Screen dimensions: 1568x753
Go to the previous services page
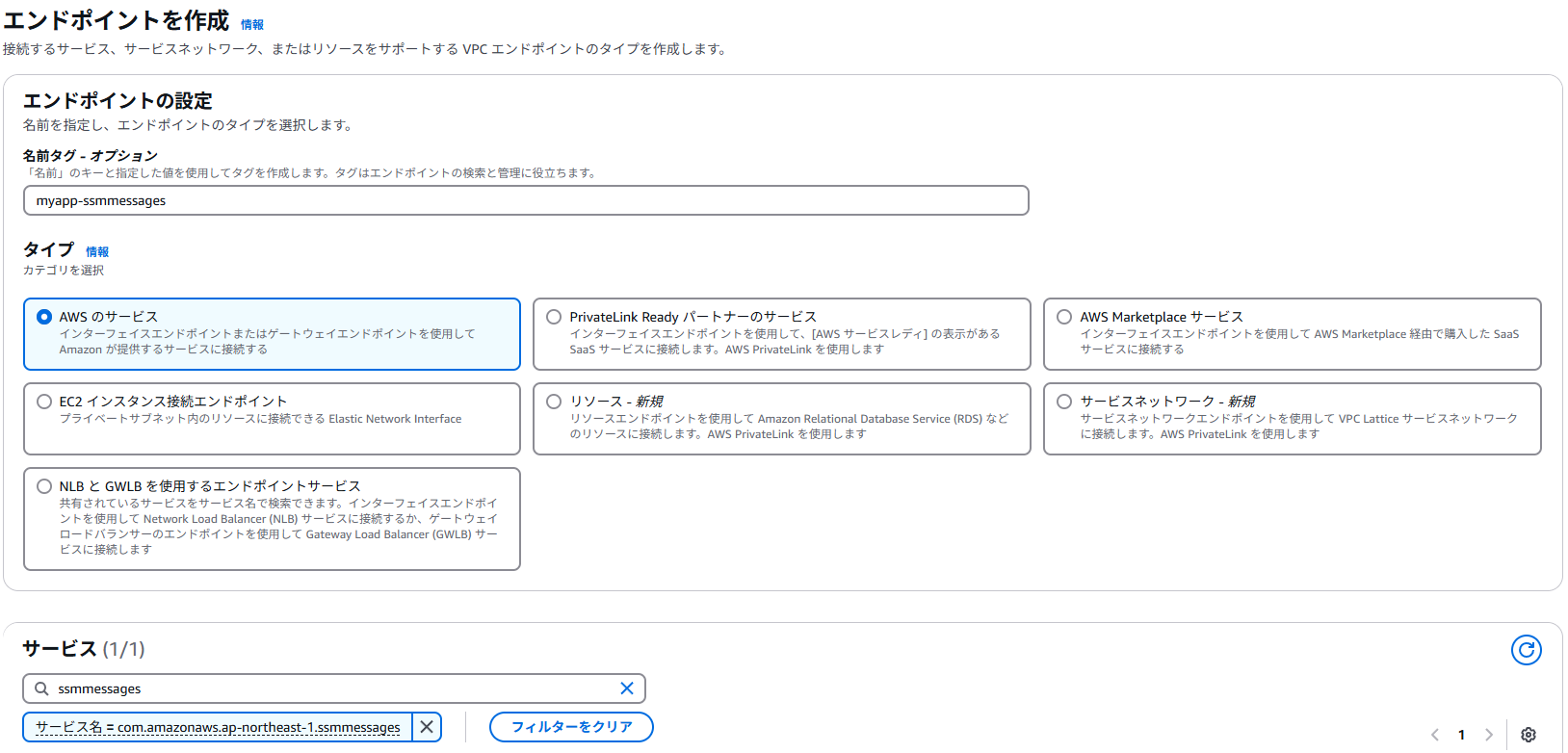click(1435, 735)
